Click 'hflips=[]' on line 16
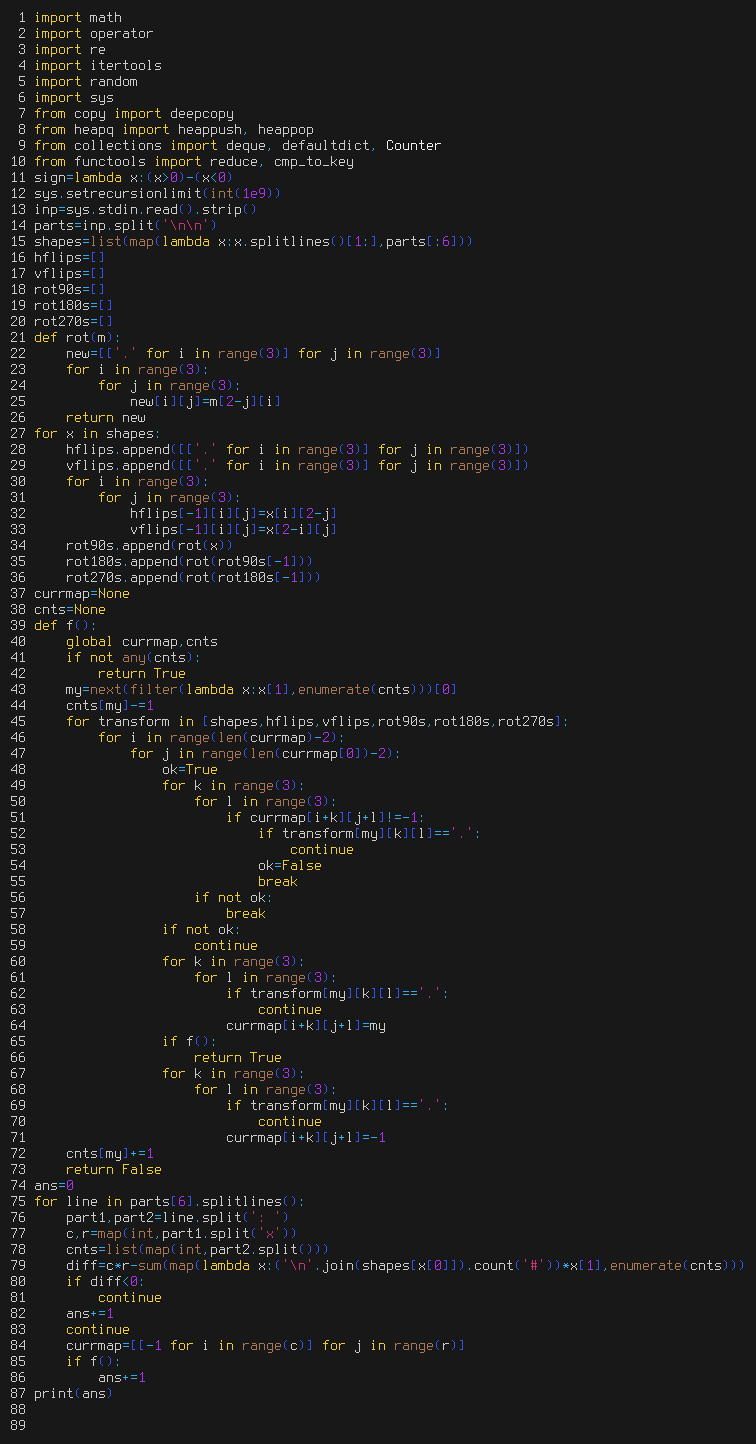 point(70,257)
